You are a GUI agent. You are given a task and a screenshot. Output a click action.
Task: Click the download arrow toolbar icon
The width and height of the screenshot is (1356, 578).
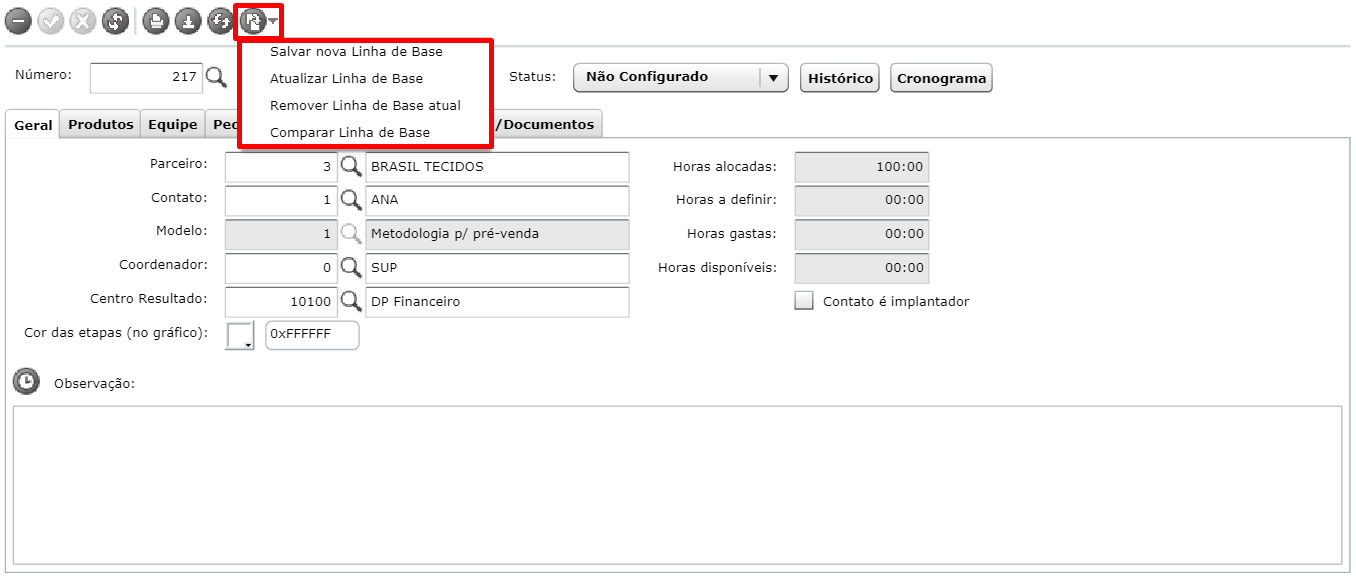pyautogui.click(x=188, y=21)
